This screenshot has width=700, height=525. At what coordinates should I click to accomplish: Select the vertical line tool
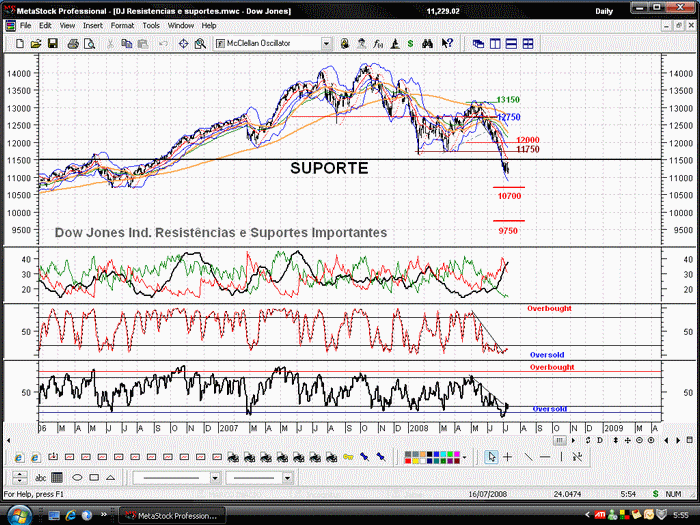[561, 457]
